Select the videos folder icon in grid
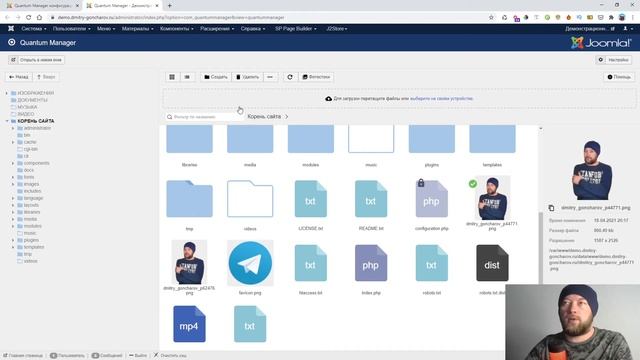The height and width of the screenshot is (360, 640). 250,199
